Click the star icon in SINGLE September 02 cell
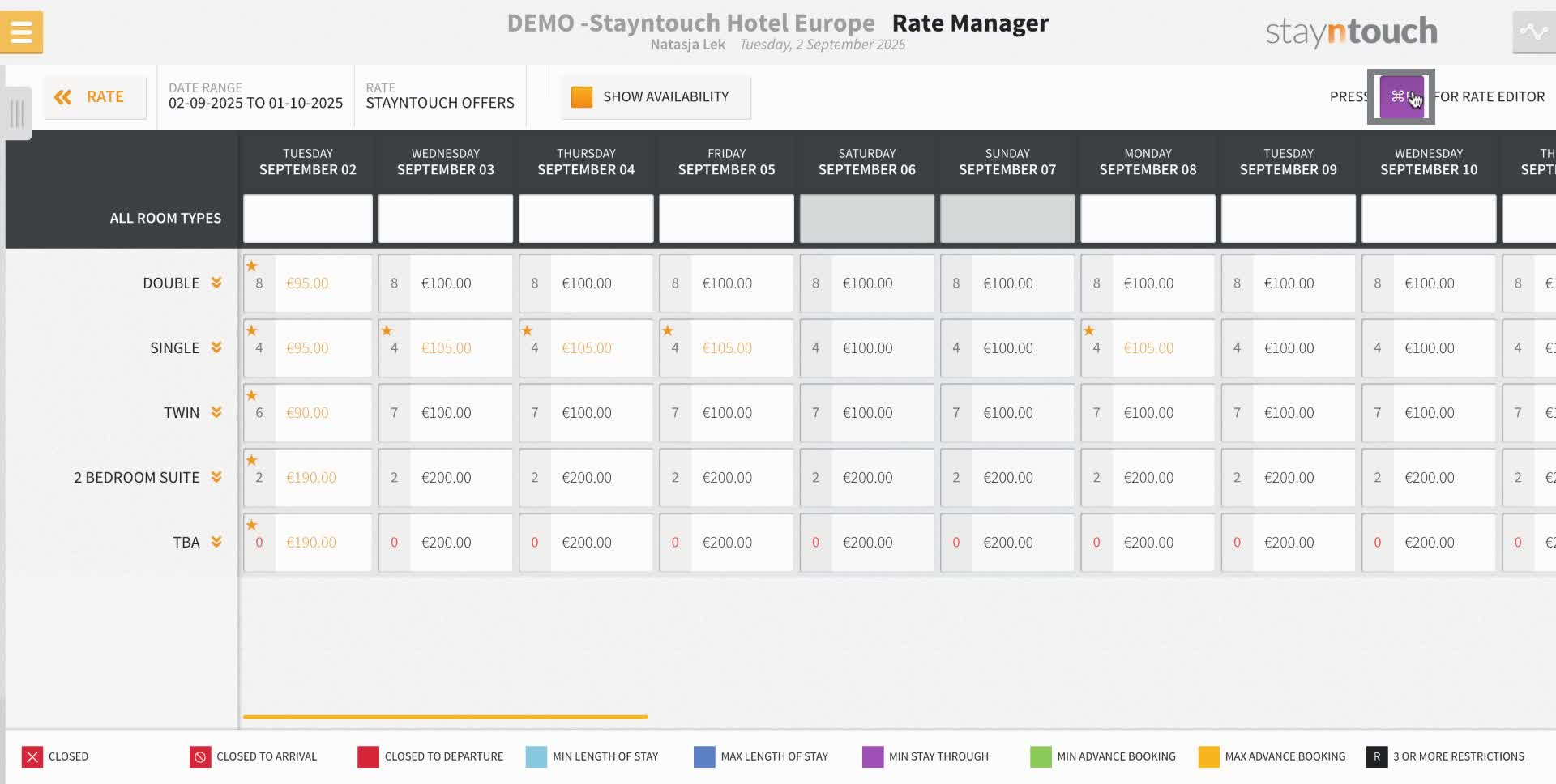This screenshot has width=1556, height=784. (252, 330)
